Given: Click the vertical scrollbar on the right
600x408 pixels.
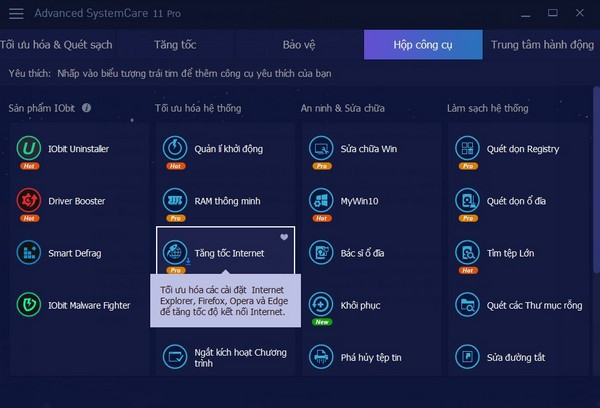Looking at the screenshot, I should pyautogui.click(x=596, y=180).
